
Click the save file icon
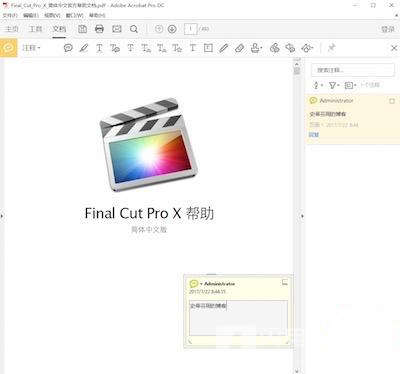[x=82, y=29]
